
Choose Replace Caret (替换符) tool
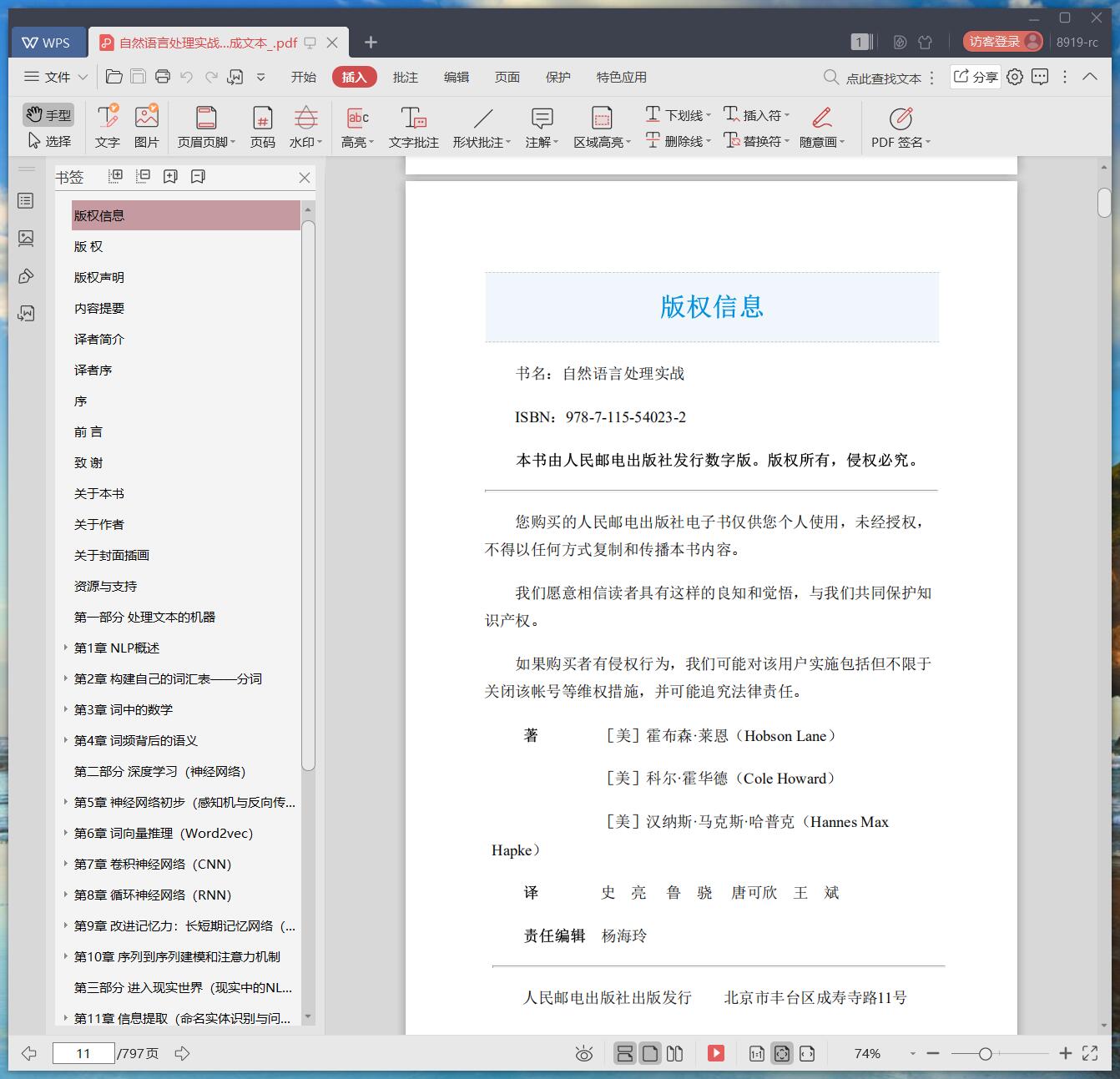(x=756, y=141)
